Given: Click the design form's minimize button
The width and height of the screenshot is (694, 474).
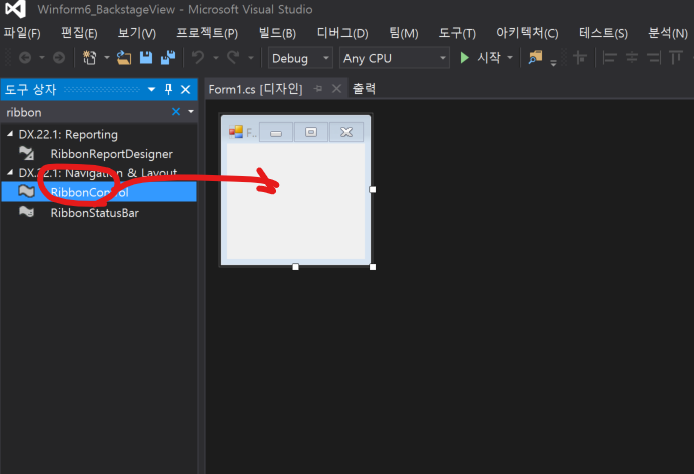Looking at the screenshot, I should pyautogui.click(x=276, y=132).
